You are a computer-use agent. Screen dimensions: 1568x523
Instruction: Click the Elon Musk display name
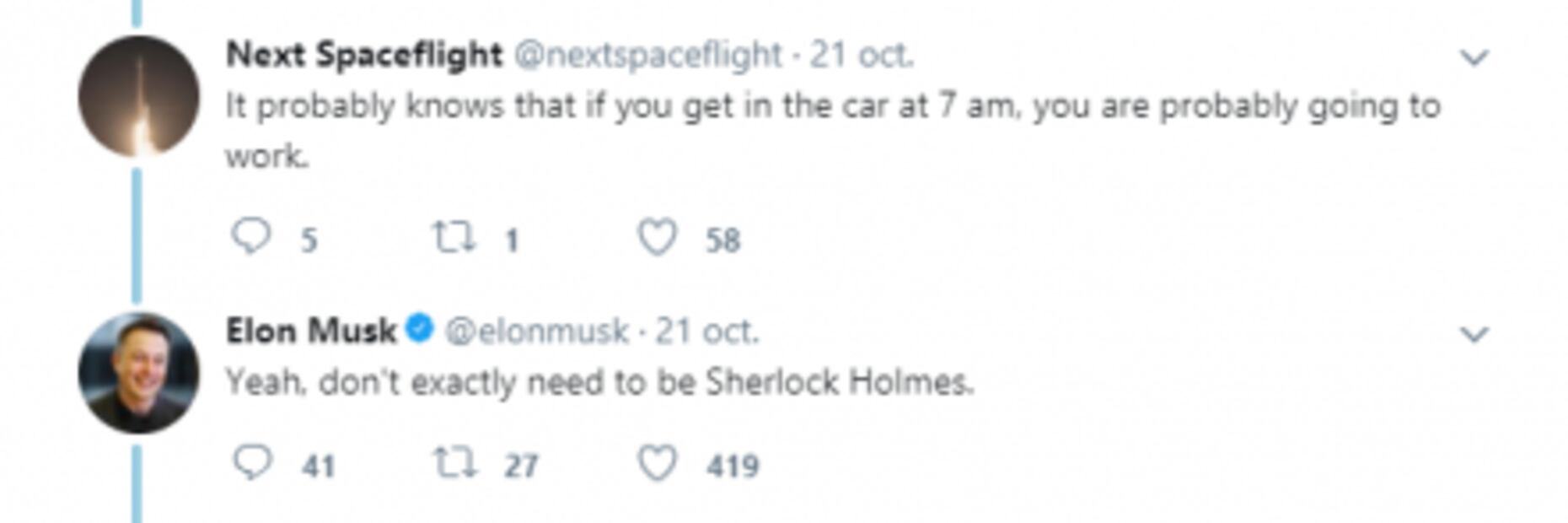pyautogui.click(x=310, y=331)
